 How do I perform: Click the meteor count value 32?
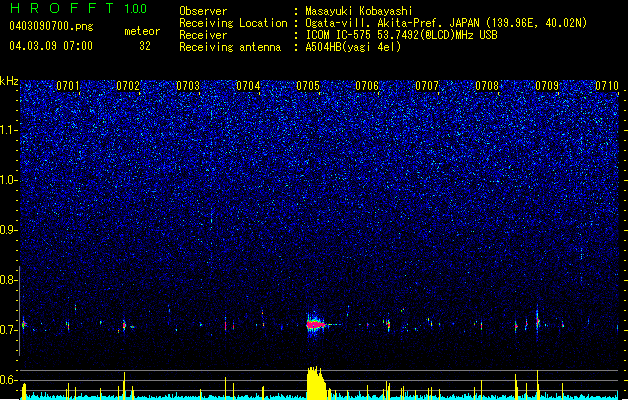pos(145,46)
